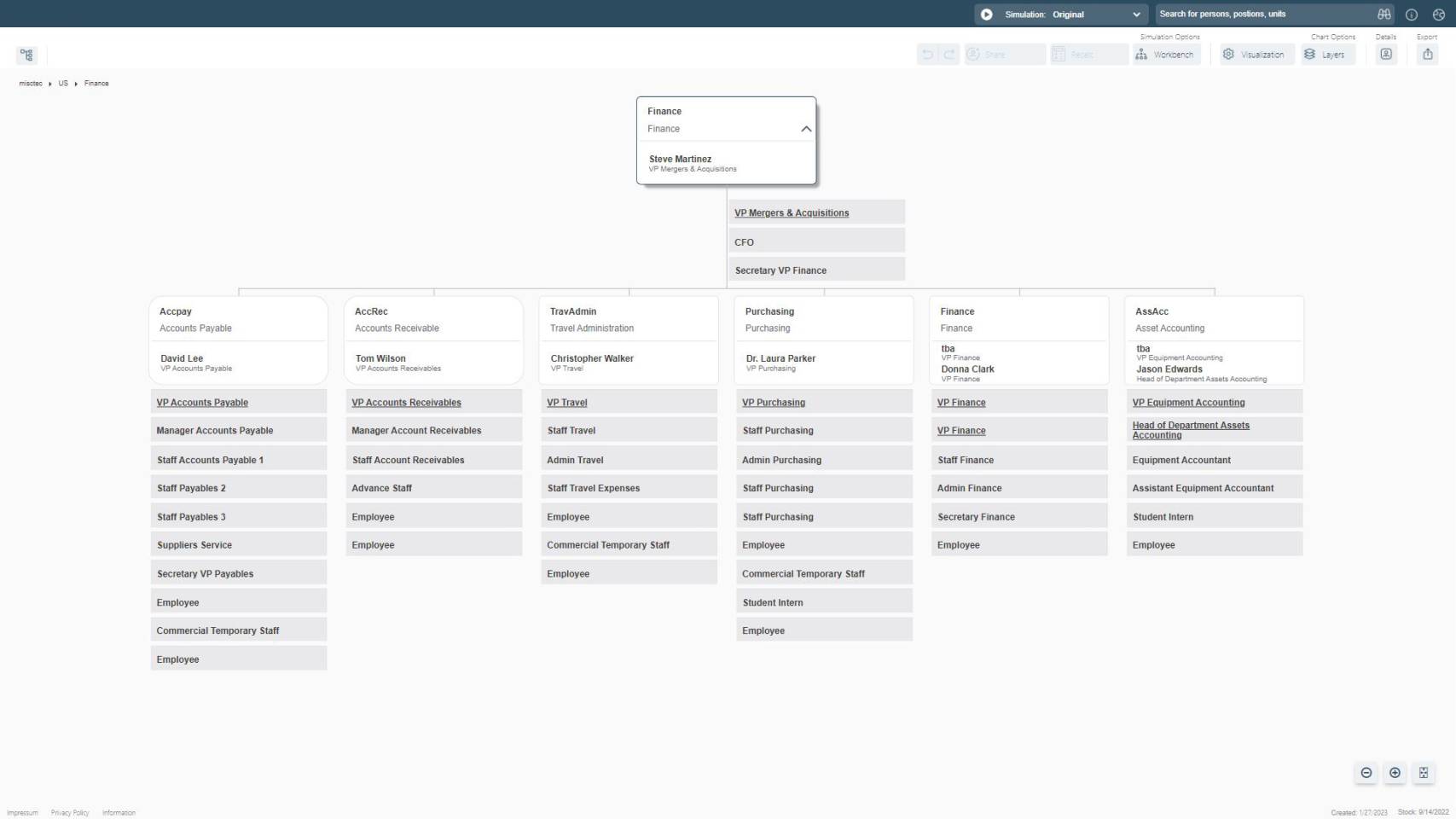This screenshot has width=1456, height=819.
Task: Open Head of Department Assets Accounting link
Action: pyautogui.click(x=1191, y=430)
